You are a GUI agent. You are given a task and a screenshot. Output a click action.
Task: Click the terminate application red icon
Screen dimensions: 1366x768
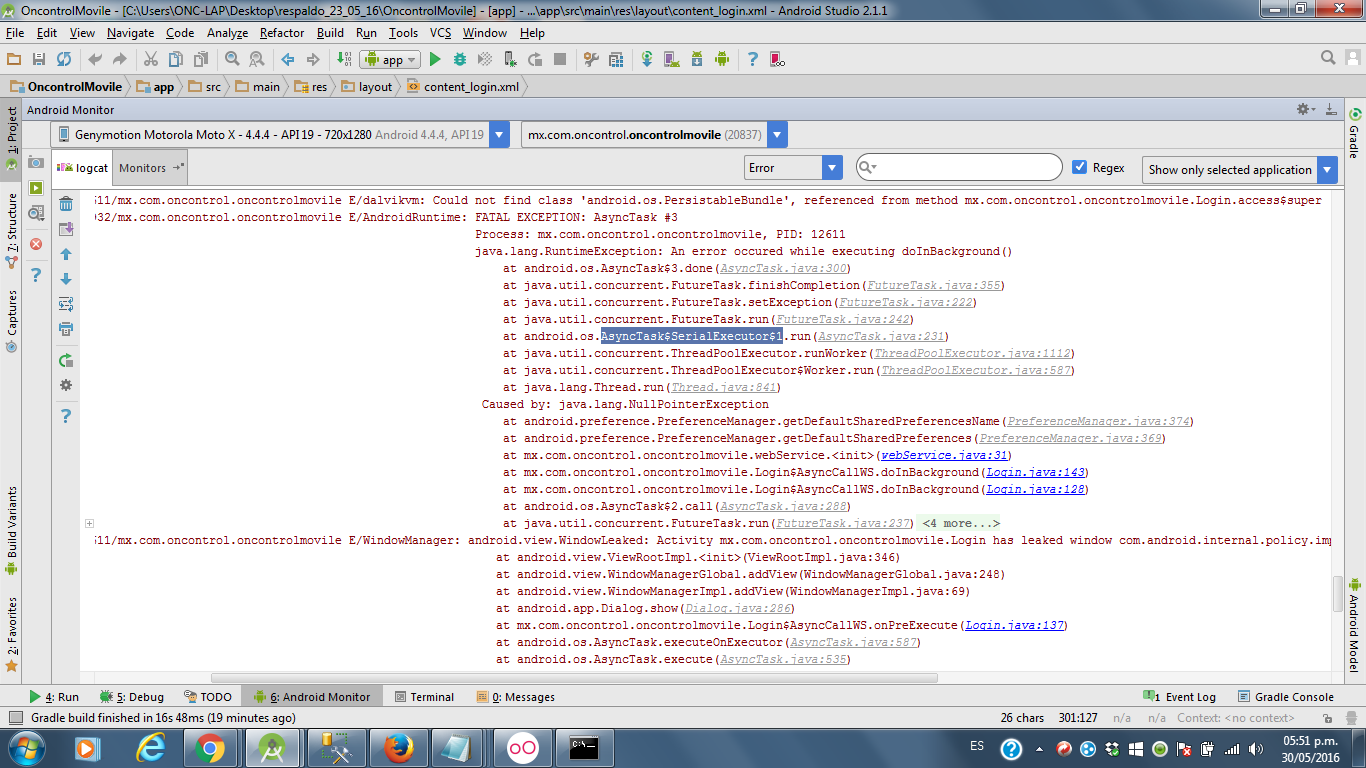pyautogui.click(x=36, y=244)
